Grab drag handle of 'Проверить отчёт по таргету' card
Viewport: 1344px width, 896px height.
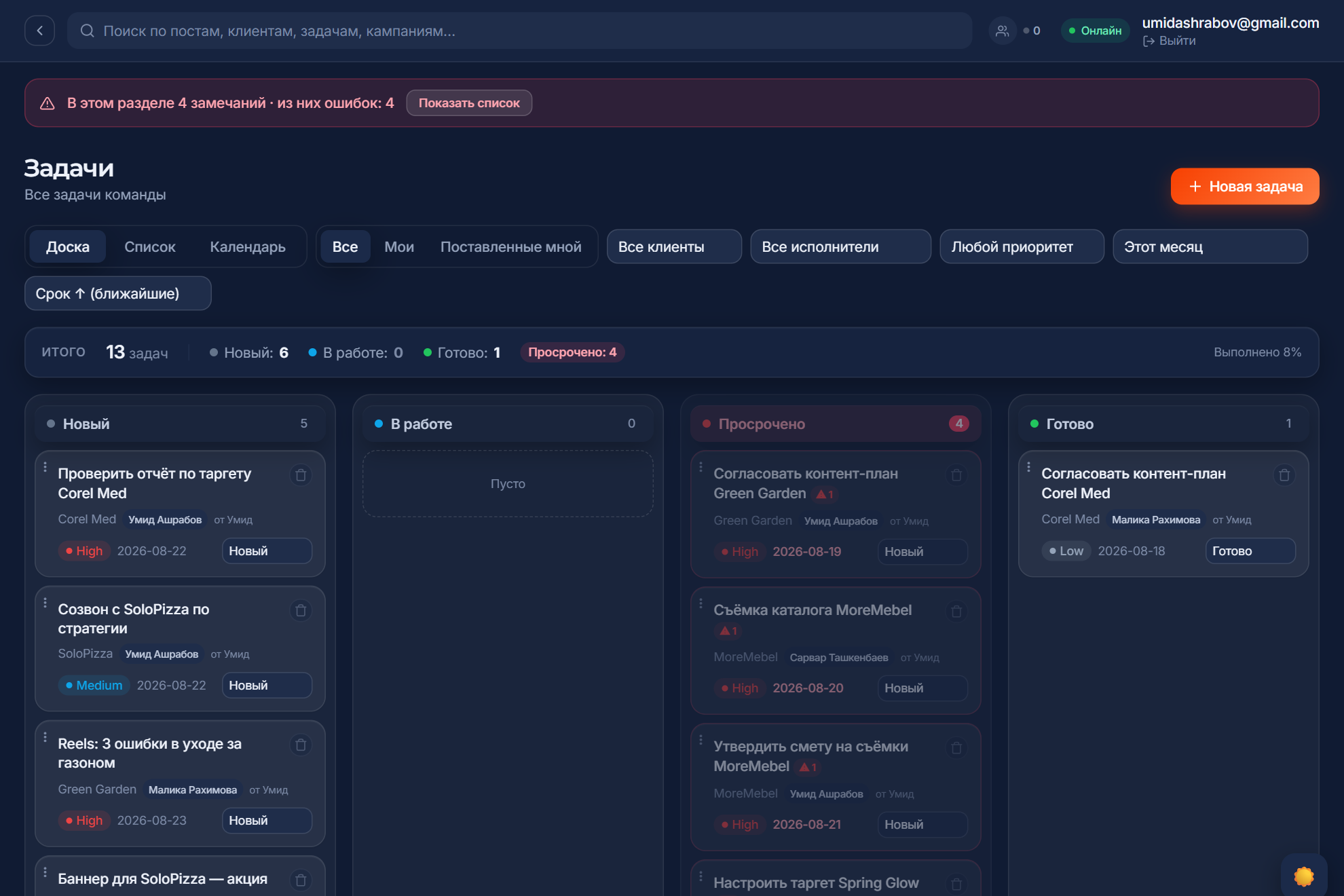pyautogui.click(x=45, y=467)
